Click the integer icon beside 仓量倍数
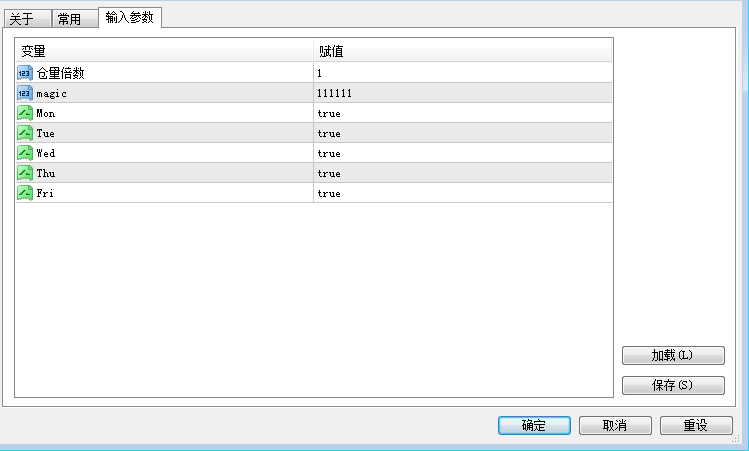 coord(25,73)
